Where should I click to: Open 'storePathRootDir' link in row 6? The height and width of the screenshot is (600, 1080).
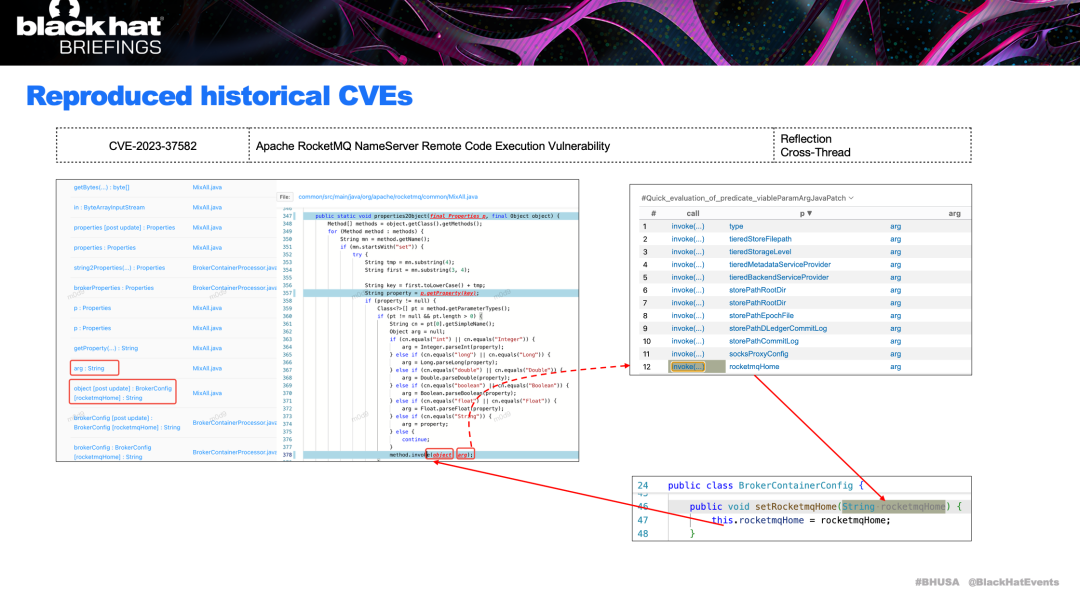pos(758,290)
